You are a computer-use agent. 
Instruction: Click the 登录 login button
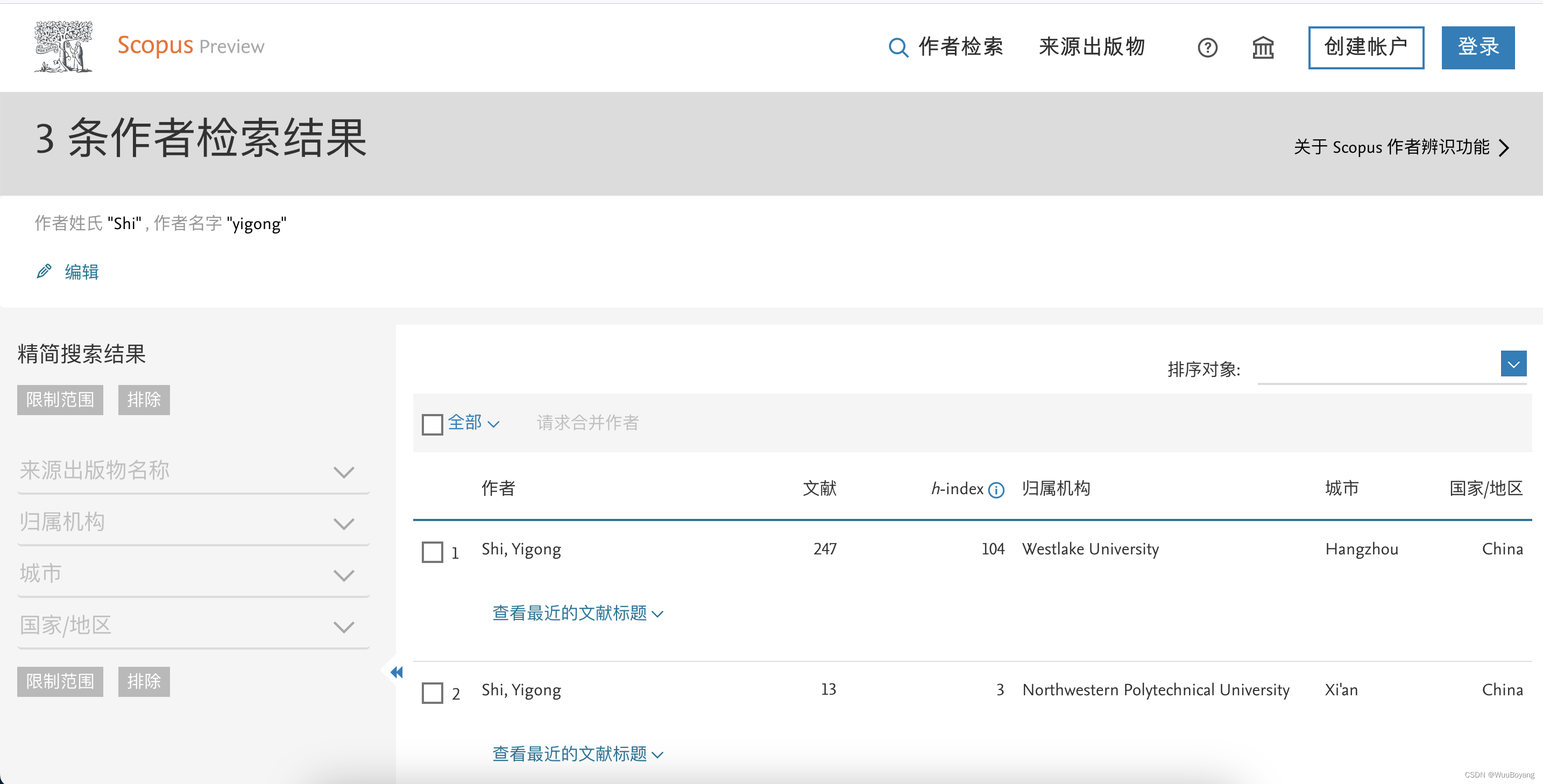(x=1477, y=47)
